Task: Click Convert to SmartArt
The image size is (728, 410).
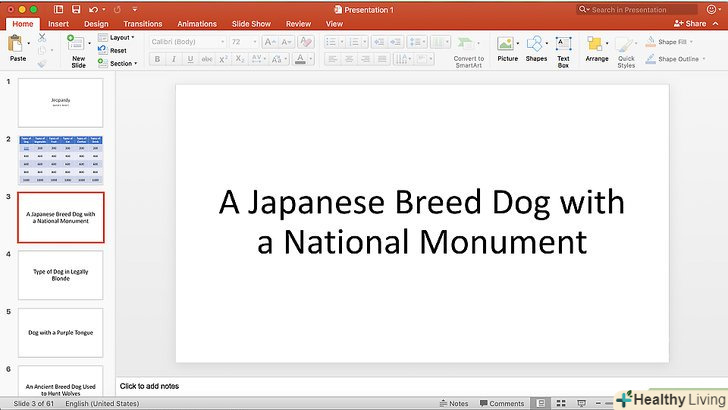Action: coord(468,46)
